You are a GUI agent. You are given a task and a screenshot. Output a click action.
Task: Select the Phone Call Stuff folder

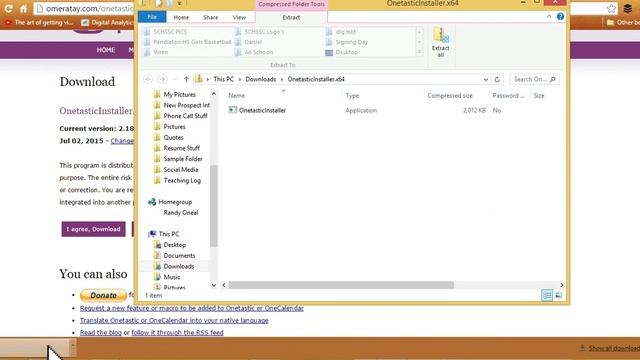pyautogui.click(x=185, y=116)
